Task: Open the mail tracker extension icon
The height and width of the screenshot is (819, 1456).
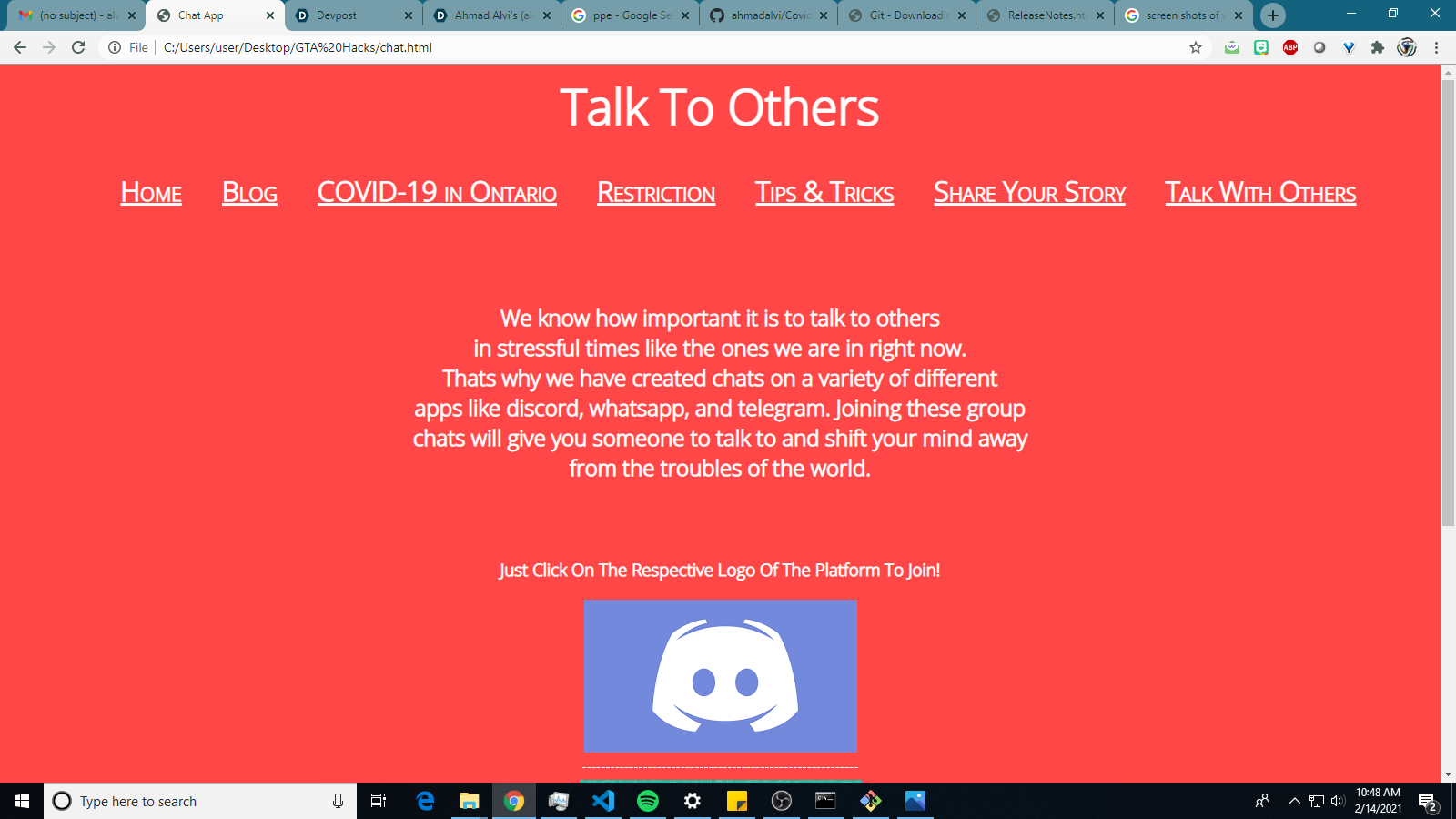Action: pos(1232,47)
